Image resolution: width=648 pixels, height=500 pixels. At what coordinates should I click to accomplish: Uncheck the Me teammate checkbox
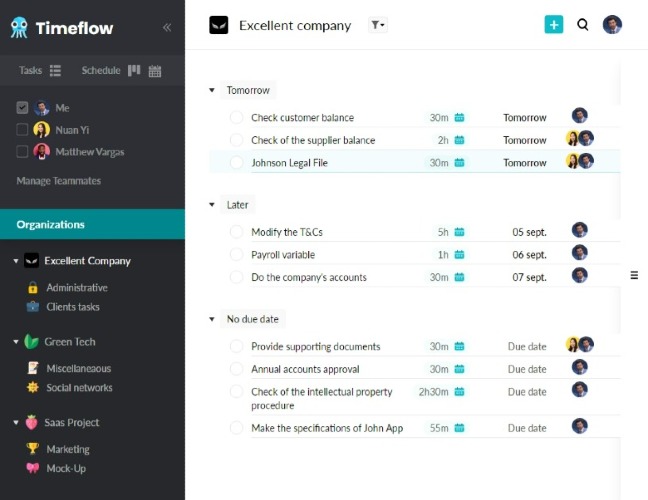tap(22, 108)
